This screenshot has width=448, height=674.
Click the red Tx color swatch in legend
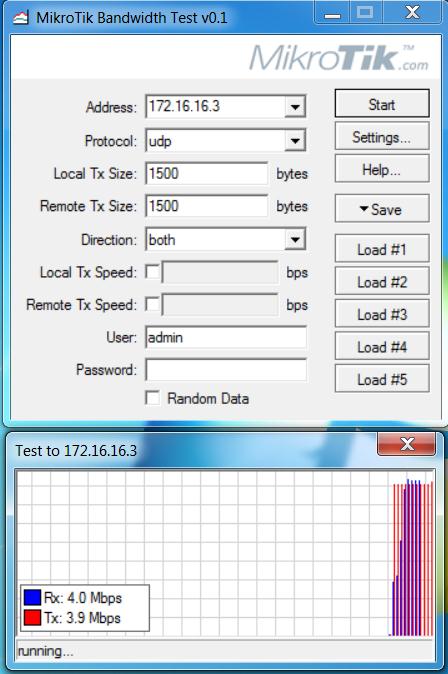point(32,618)
